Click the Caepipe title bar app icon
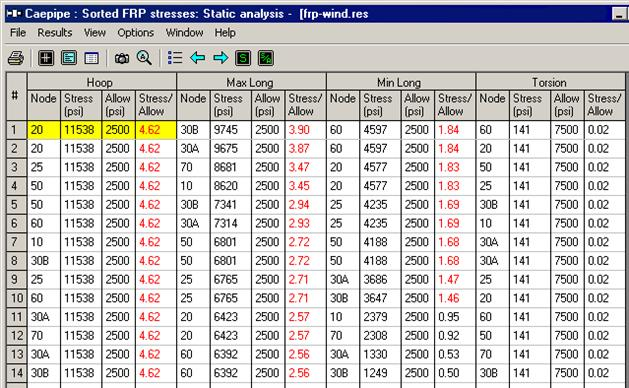 click(x=14, y=14)
